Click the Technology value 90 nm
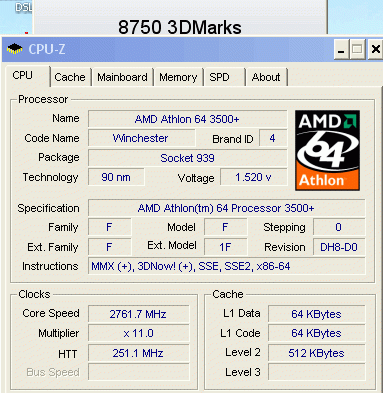Viewport: 383px width, 393px height. coord(116,177)
